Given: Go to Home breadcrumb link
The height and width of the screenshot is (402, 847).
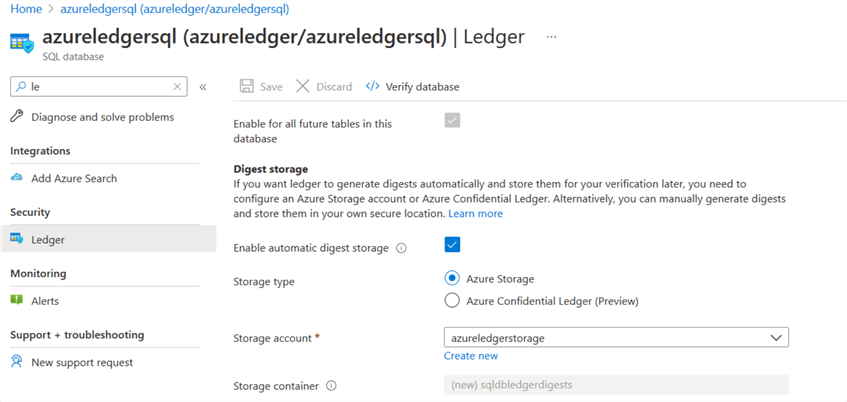Looking at the screenshot, I should coord(26,9).
